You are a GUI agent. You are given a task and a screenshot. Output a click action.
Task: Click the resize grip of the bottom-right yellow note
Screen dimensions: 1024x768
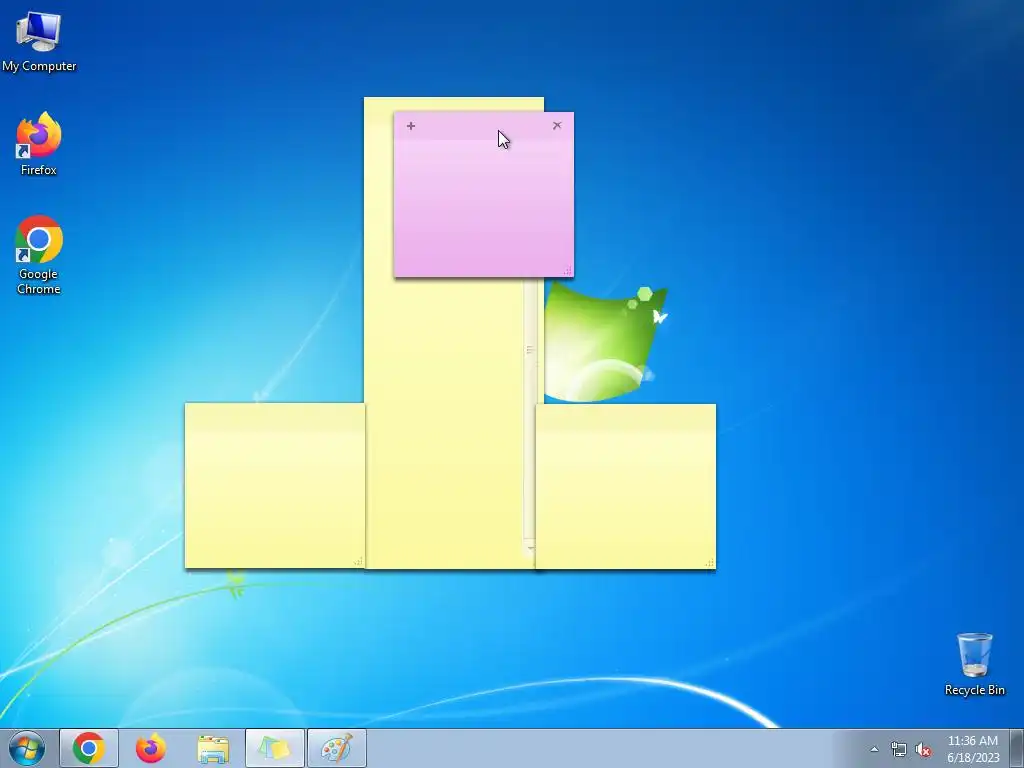pyautogui.click(x=709, y=562)
